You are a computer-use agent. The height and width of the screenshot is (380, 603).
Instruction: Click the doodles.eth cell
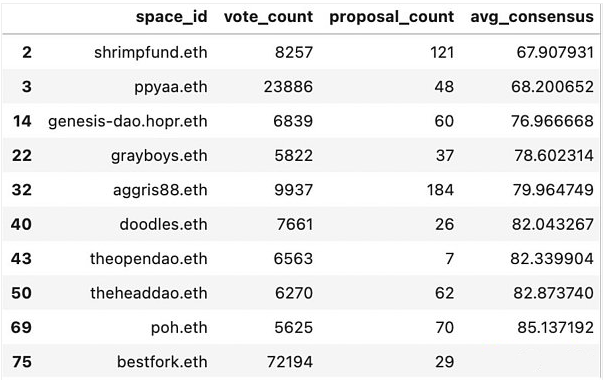tap(163, 224)
